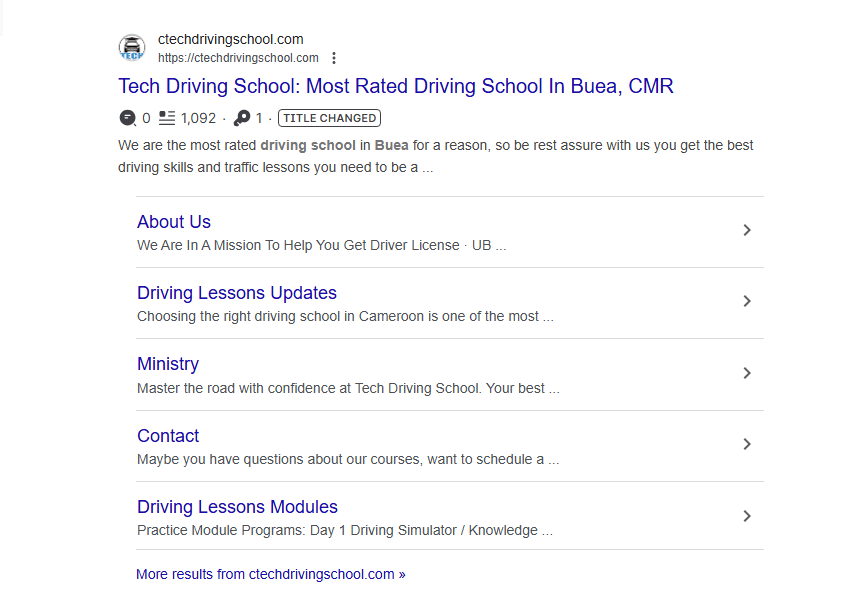Click the https://ctechdrivingschool.com URL text
846x613 pixels.
(x=238, y=58)
